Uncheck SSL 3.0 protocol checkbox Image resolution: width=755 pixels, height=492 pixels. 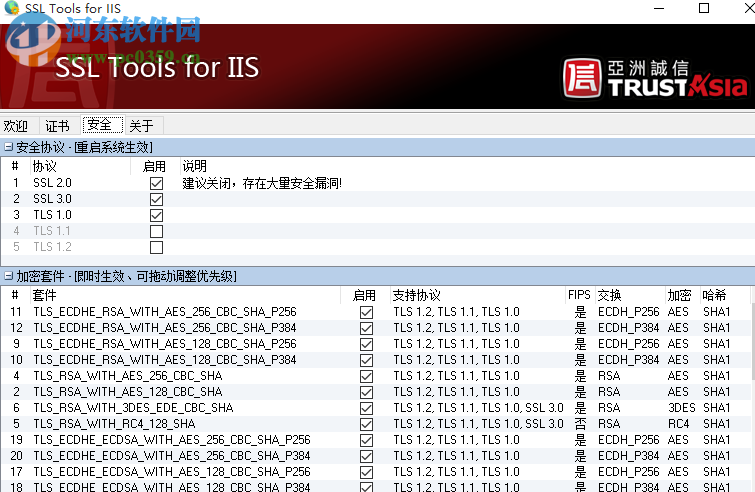[156, 199]
